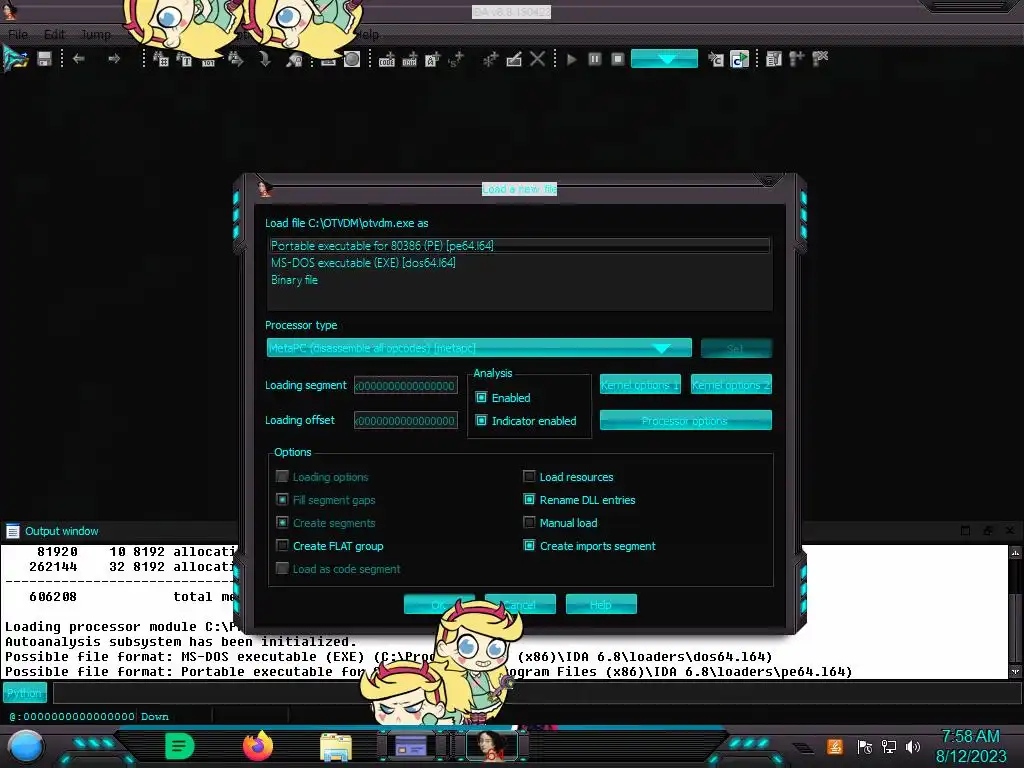
Task: Click the volume speaker tray icon
Action: [x=912, y=746]
